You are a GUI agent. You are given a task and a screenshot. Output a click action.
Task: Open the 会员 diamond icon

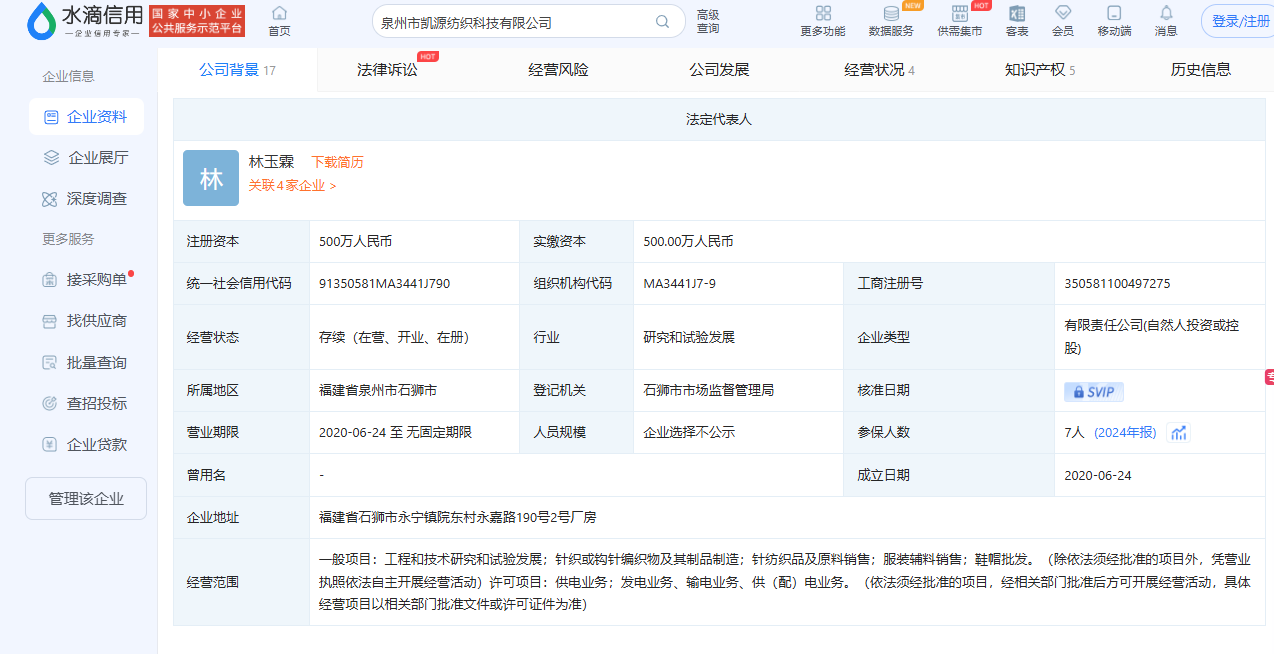point(1063,14)
